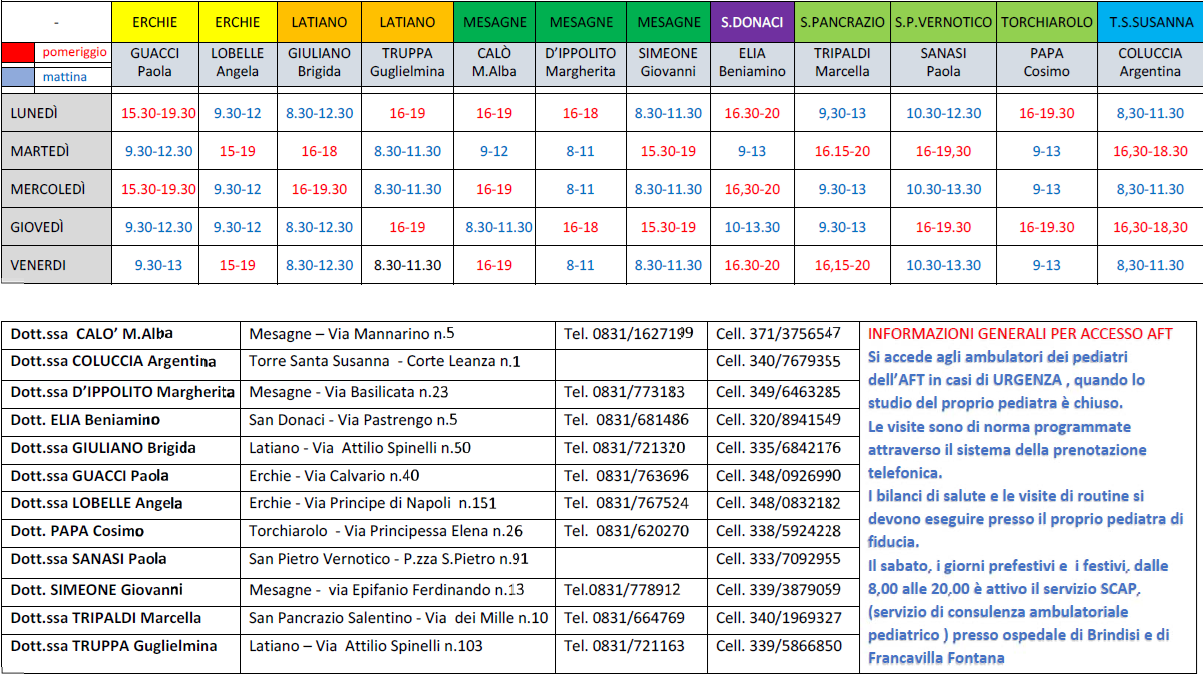Click address 'Erchie - Via Principe di Napoli n.151'
Screen dimensions: 1203x674
(372, 503)
